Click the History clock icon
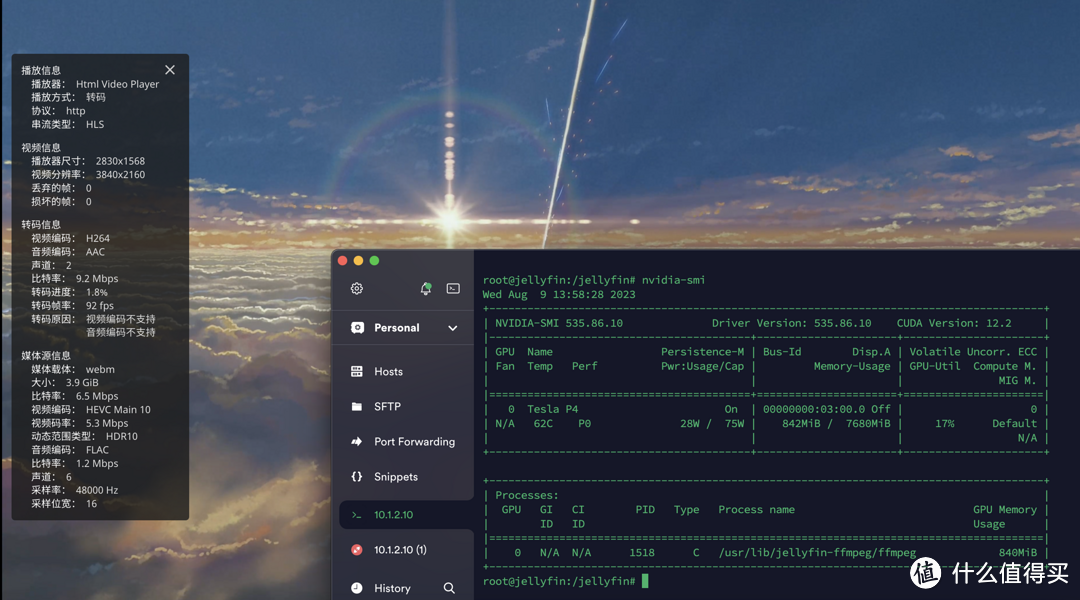Viewport: 1080px width, 600px height. click(357, 588)
